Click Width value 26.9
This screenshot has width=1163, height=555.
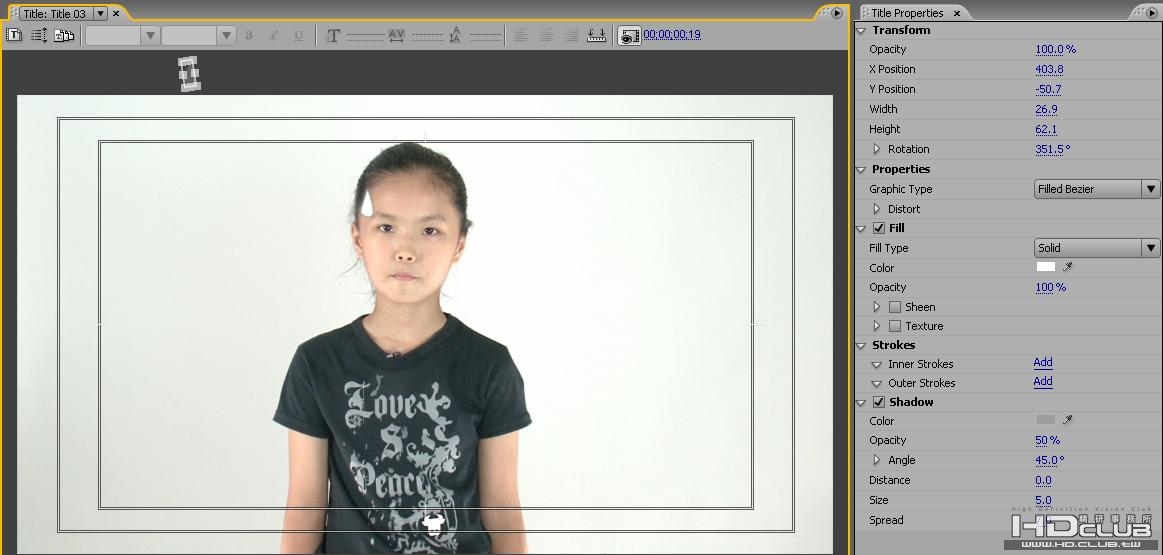click(1047, 110)
